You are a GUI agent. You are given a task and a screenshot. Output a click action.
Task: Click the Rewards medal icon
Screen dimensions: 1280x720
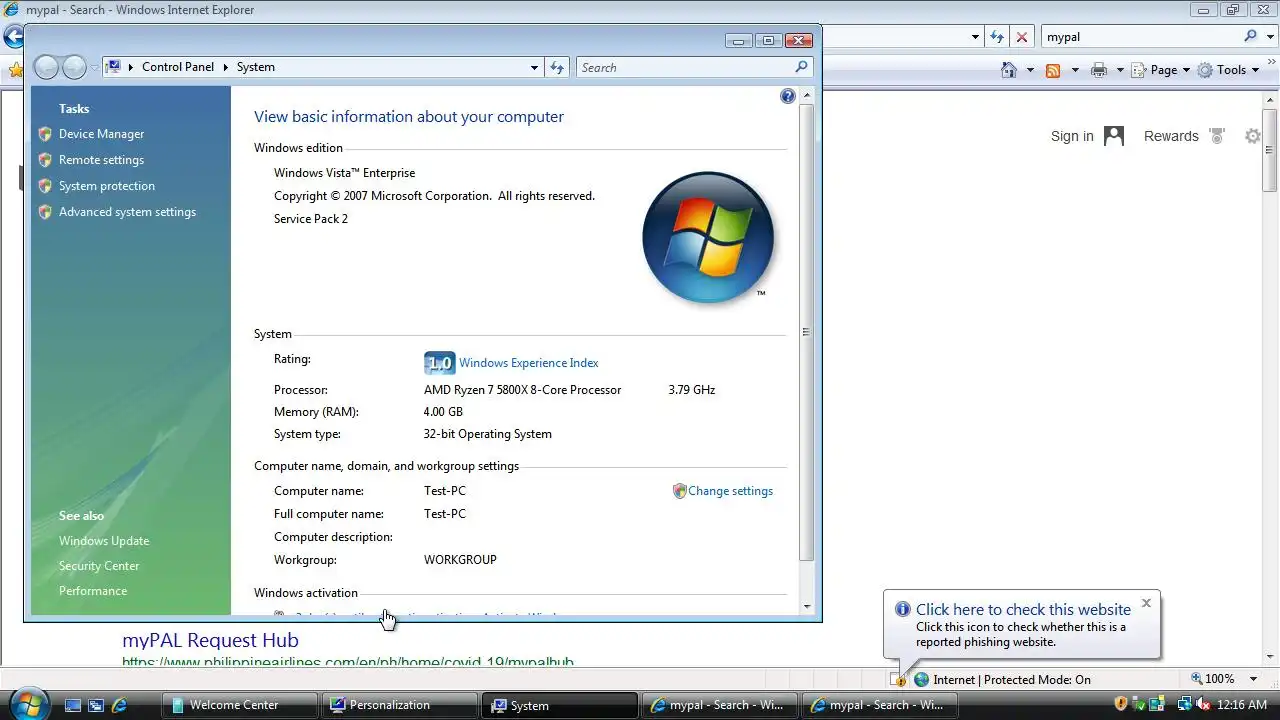click(1217, 136)
